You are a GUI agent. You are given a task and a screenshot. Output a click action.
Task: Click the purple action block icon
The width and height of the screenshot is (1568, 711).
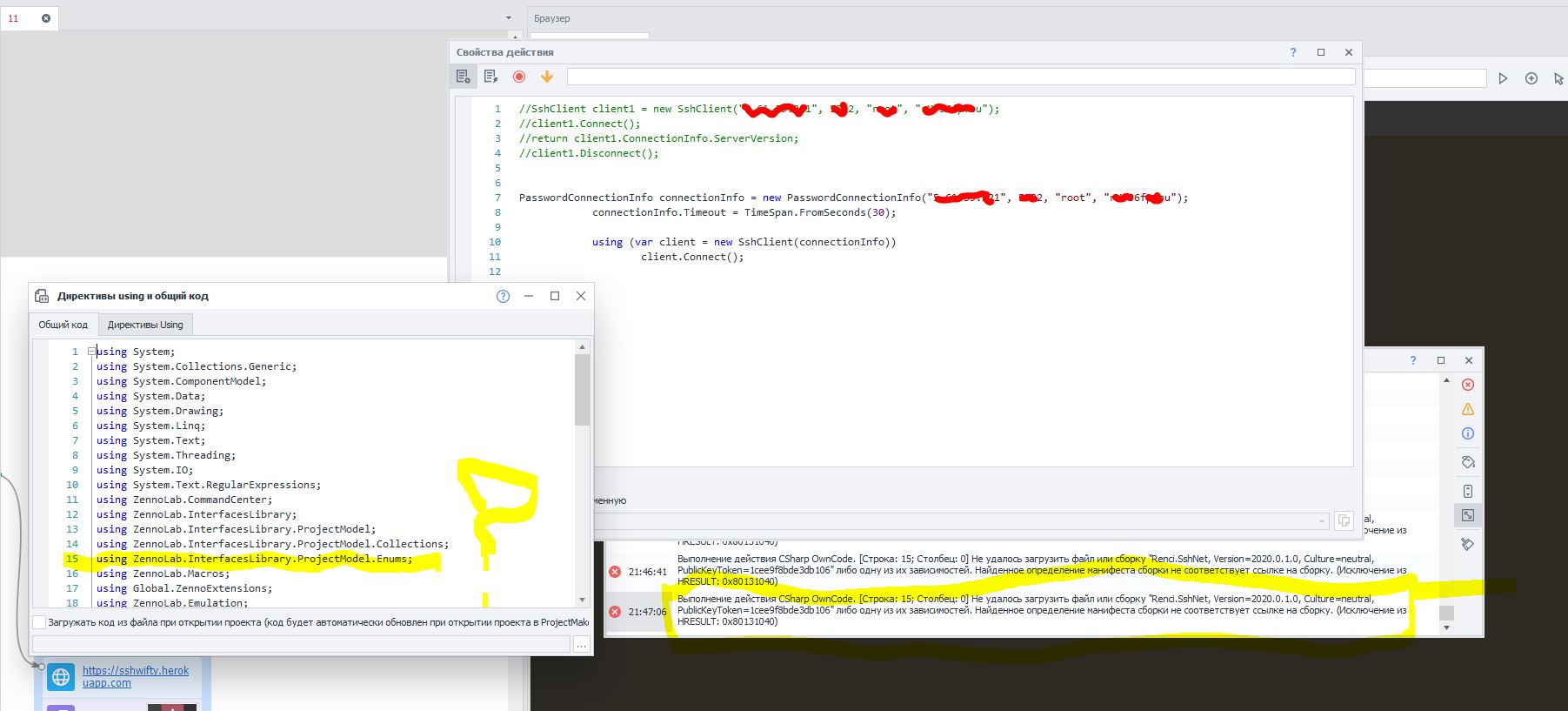61,708
